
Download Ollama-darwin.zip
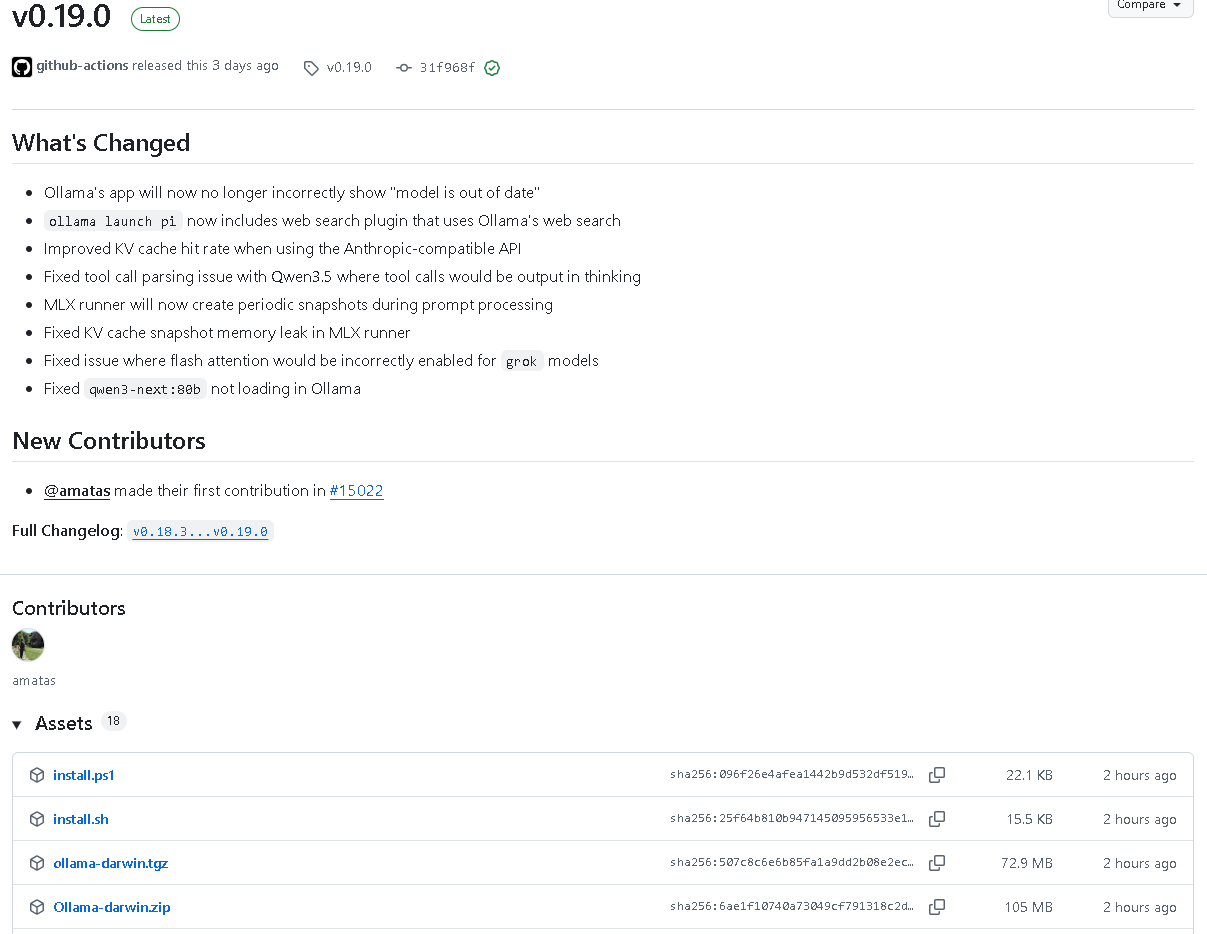(112, 907)
